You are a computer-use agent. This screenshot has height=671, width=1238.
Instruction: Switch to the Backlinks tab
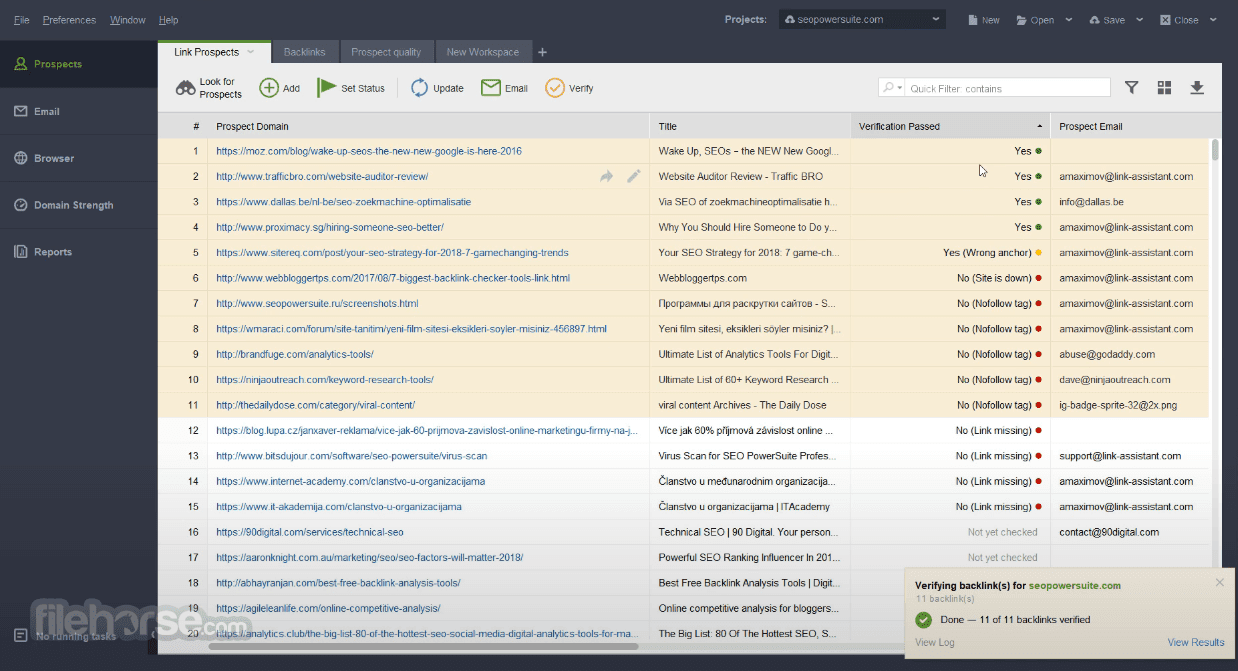[x=305, y=52]
